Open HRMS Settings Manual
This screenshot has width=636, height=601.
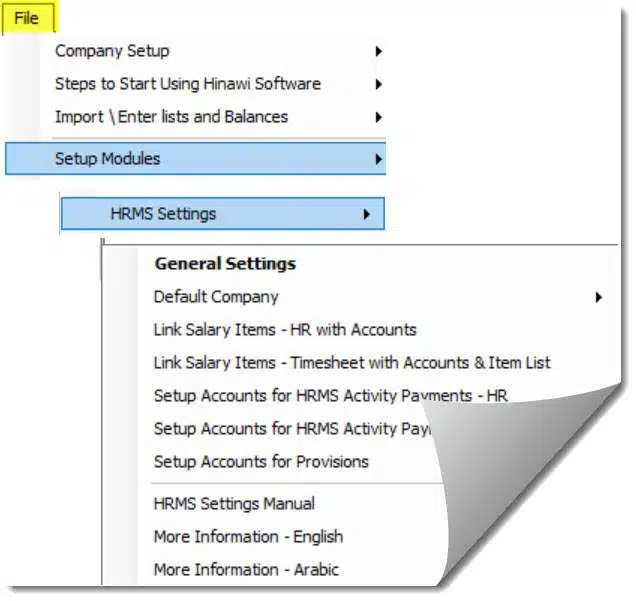click(234, 504)
